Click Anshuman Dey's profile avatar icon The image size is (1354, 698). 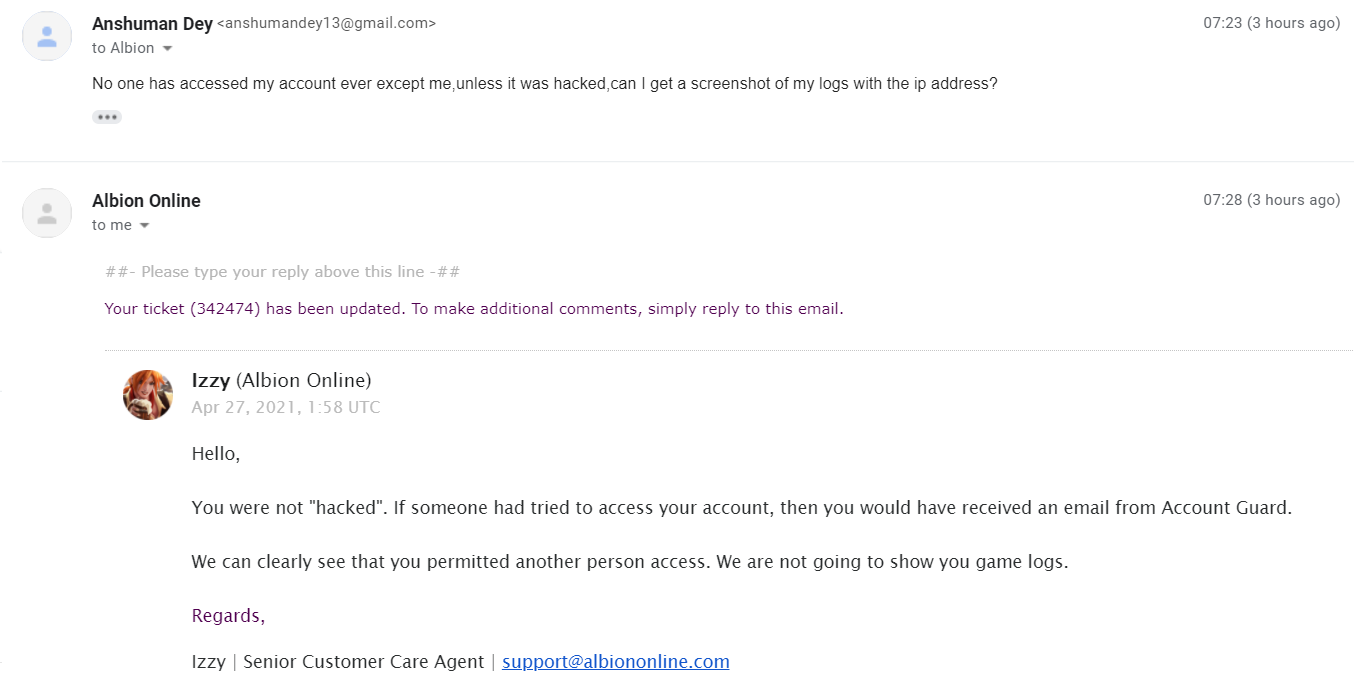coord(47,36)
